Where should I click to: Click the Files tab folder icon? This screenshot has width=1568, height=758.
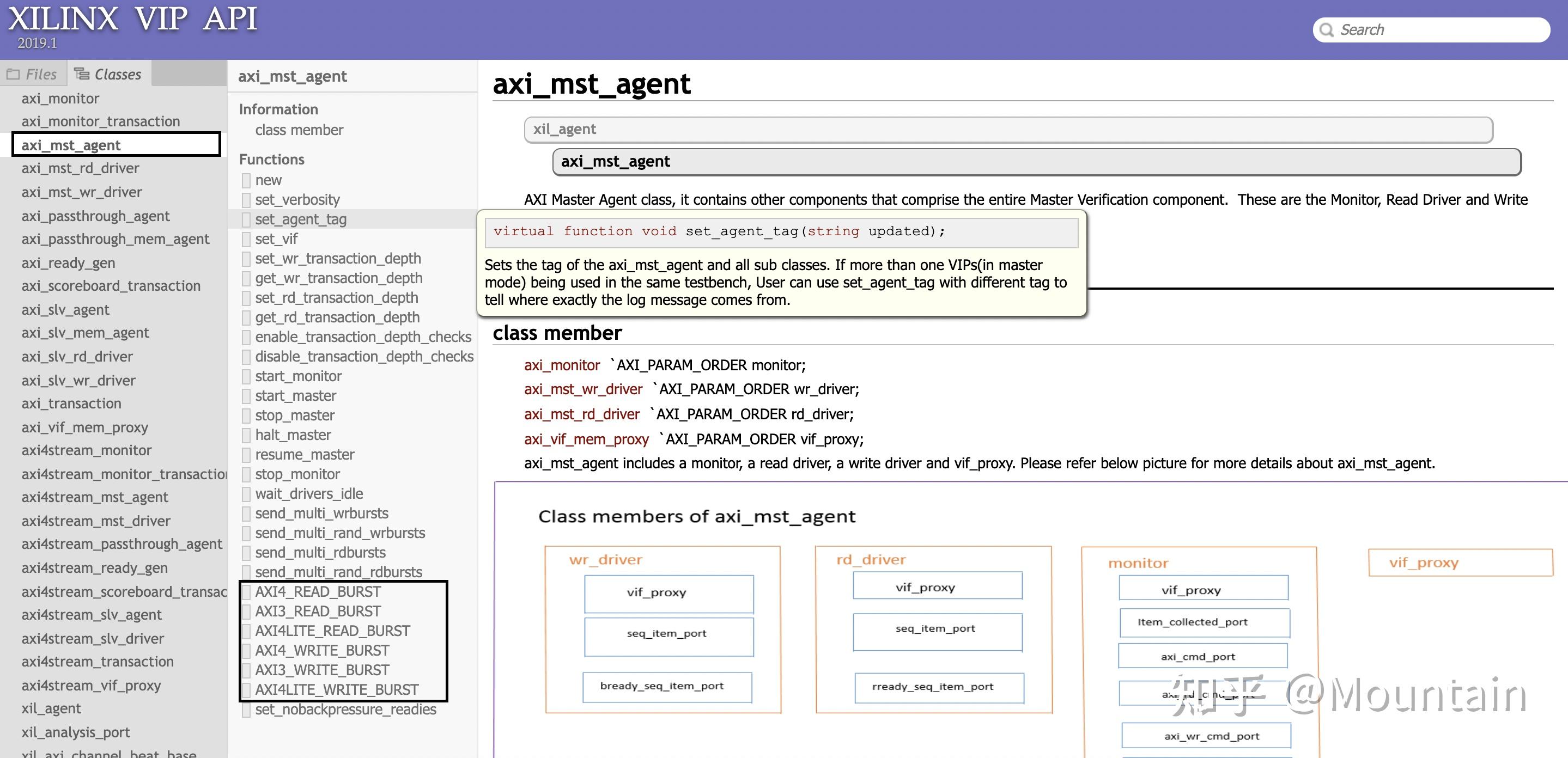[x=13, y=74]
